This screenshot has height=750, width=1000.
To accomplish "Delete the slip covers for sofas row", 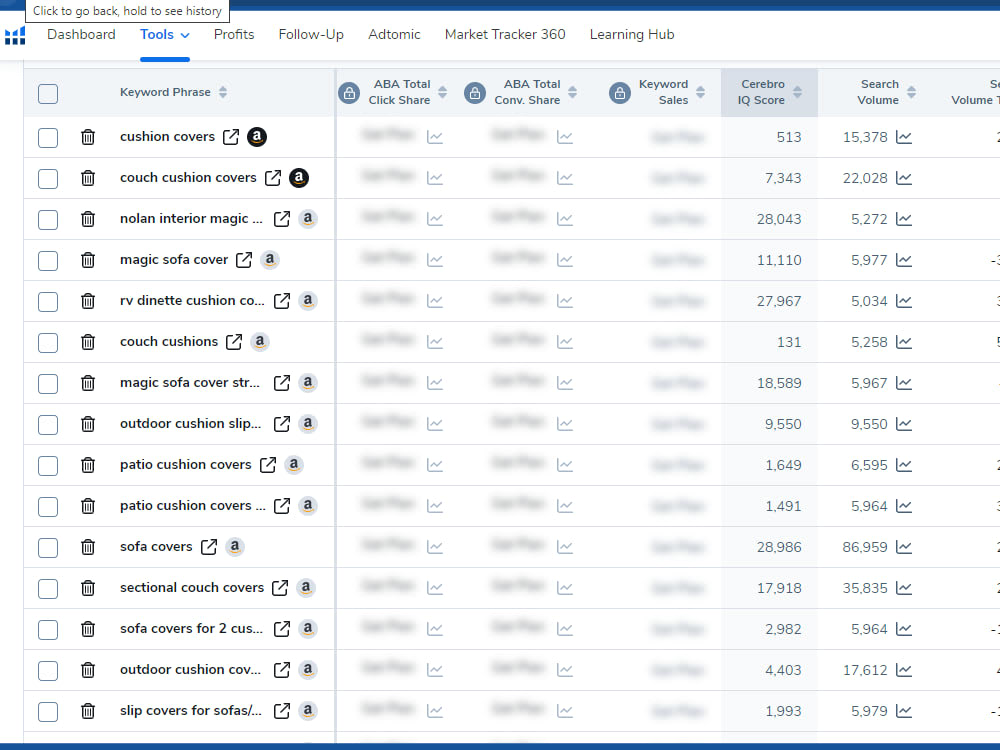I will tap(88, 711).
